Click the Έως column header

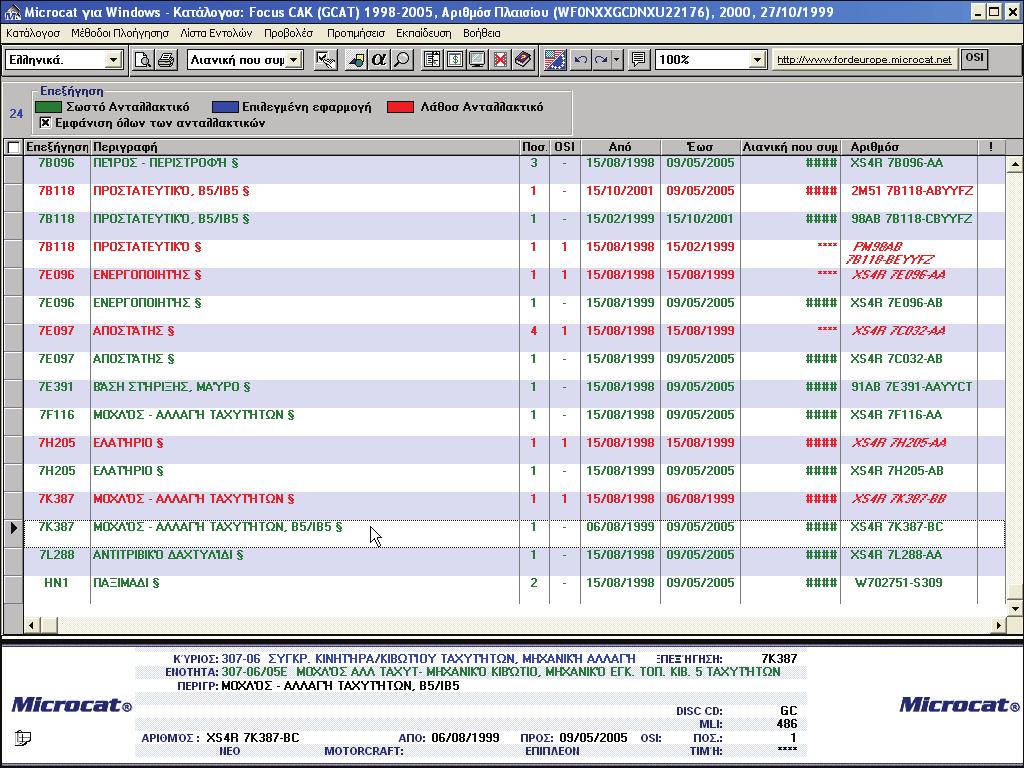point(700,147)
